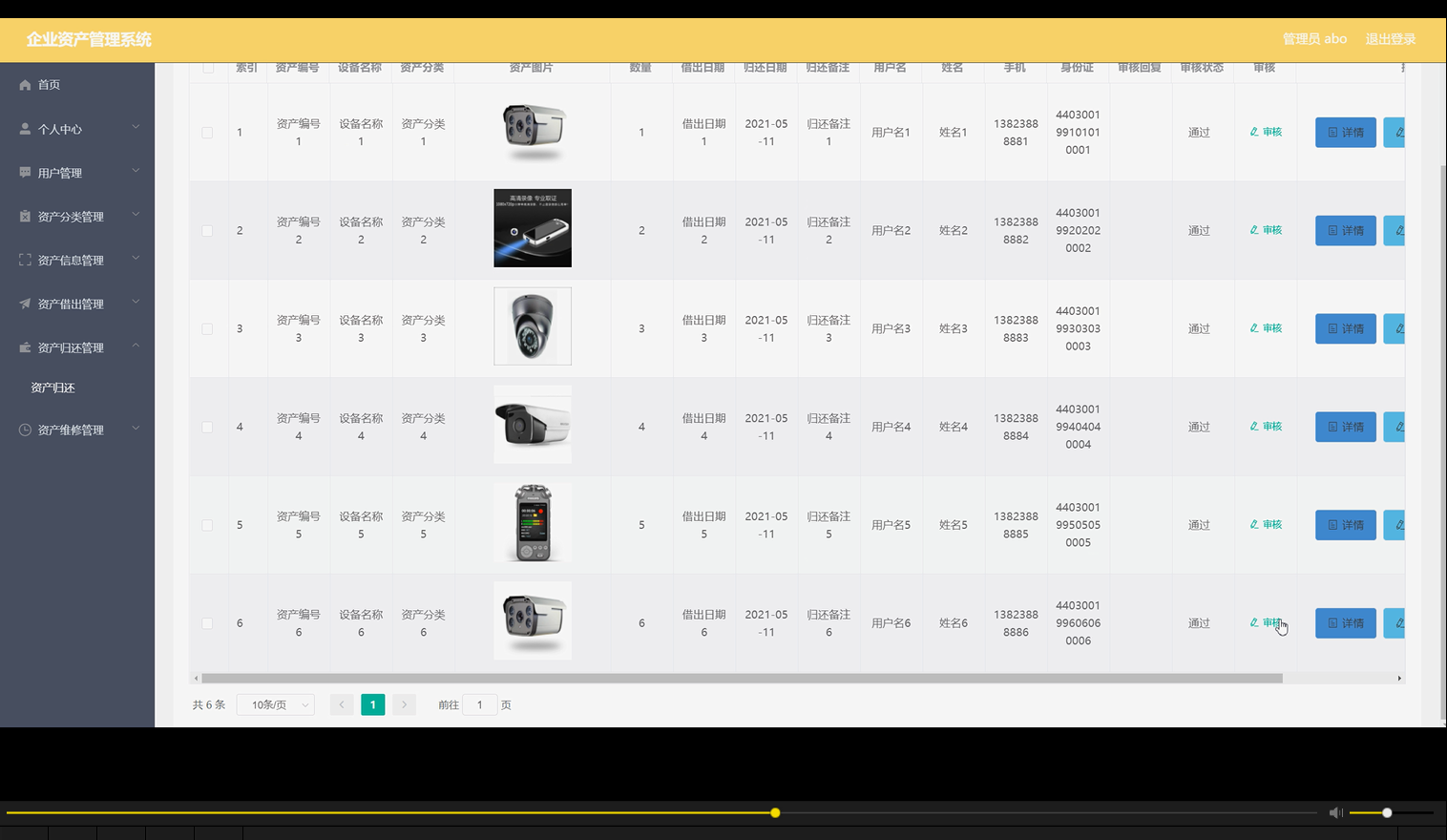Click the partly hidden edit button in row 4
1447x840 pixels.
point(1395,427)
